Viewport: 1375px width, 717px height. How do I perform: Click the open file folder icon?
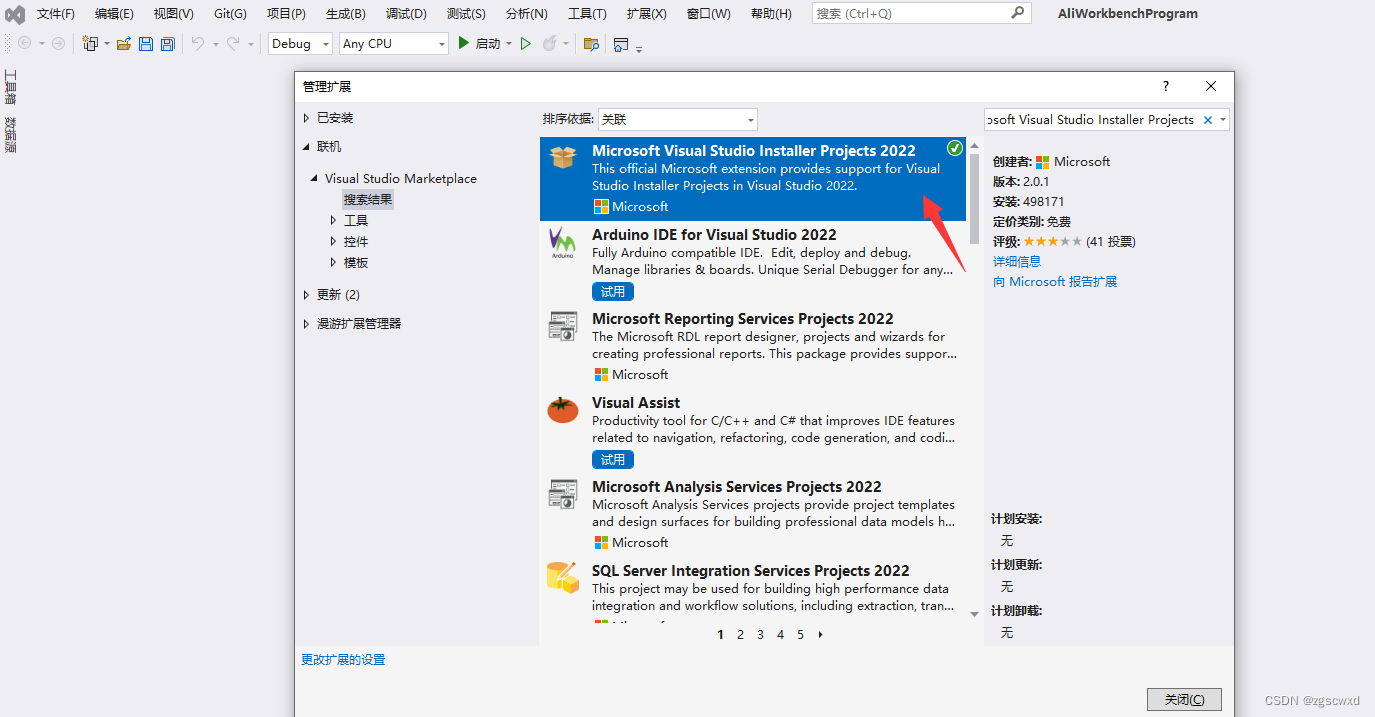pyautogui.click(x=124, y=44)
